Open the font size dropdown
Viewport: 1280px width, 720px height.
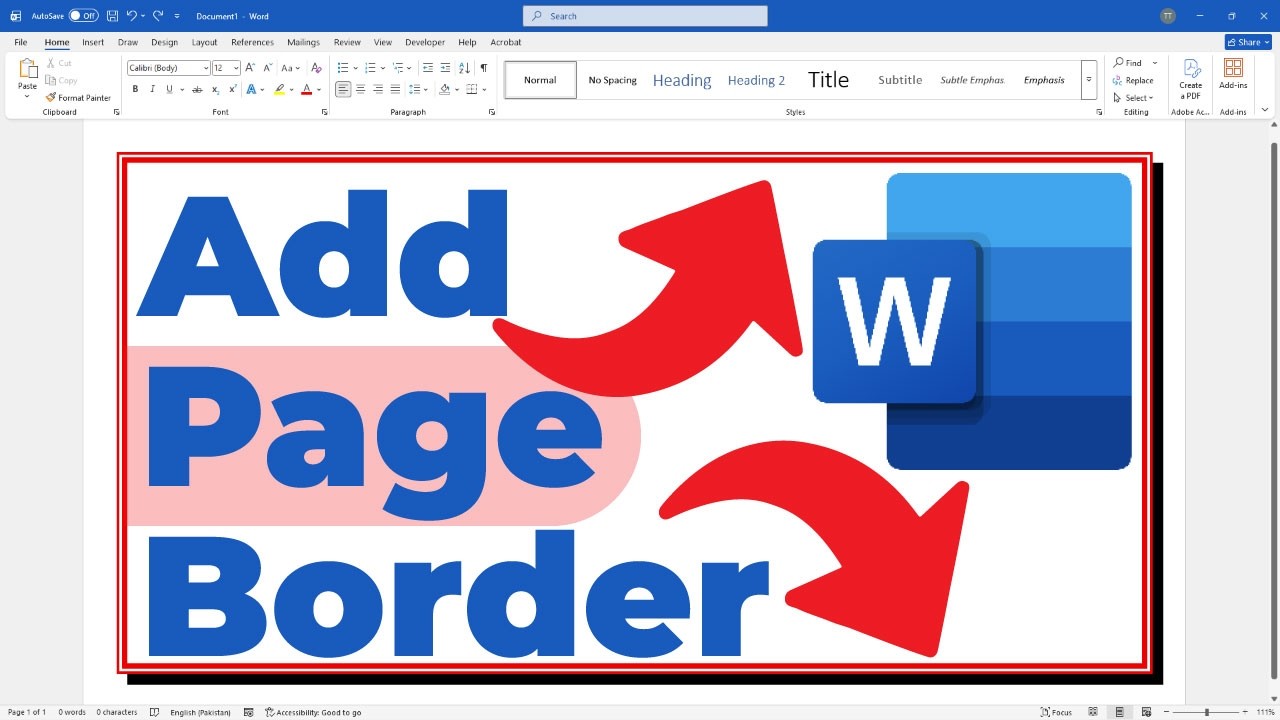coord(236,68)
